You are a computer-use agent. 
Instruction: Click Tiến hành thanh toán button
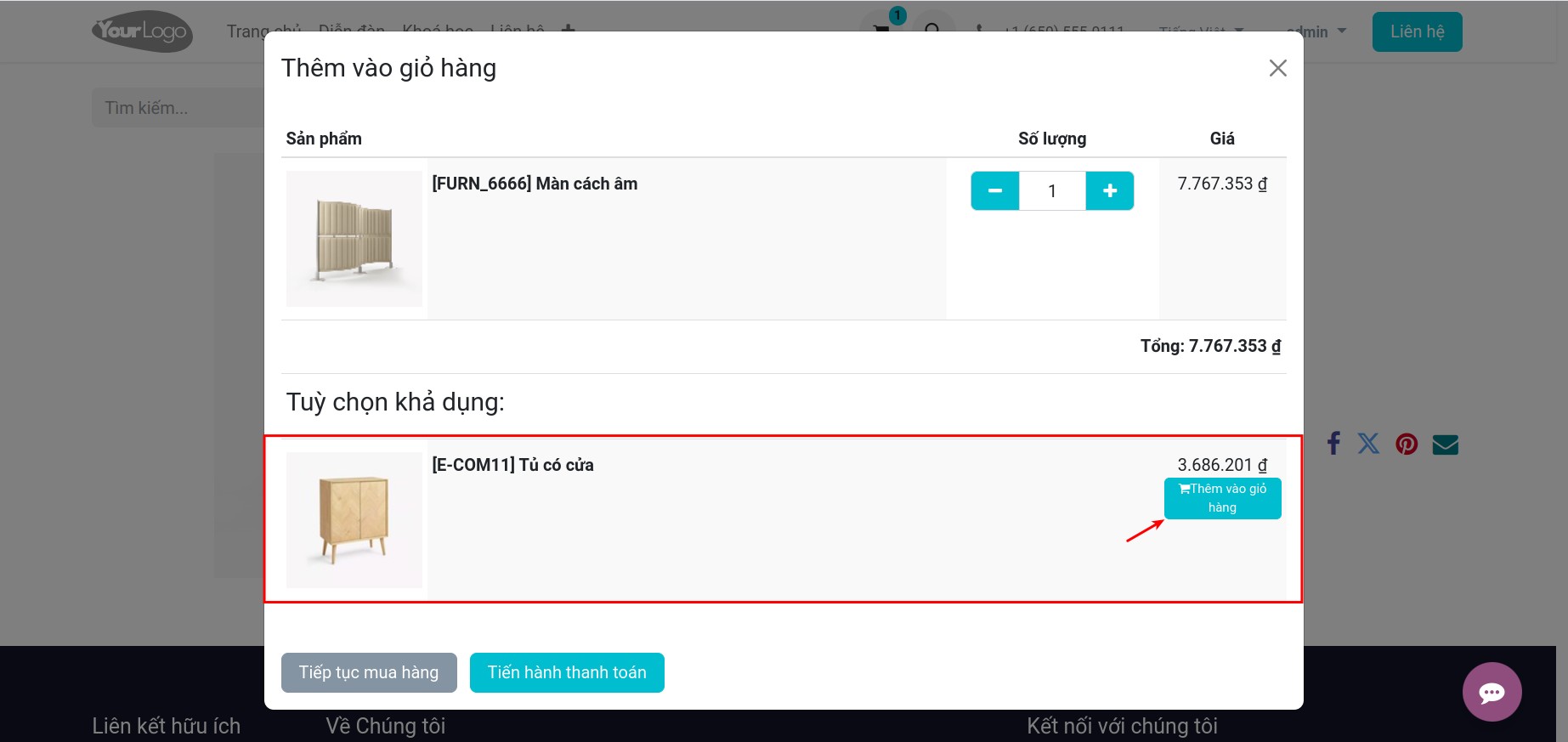[567, 672]
